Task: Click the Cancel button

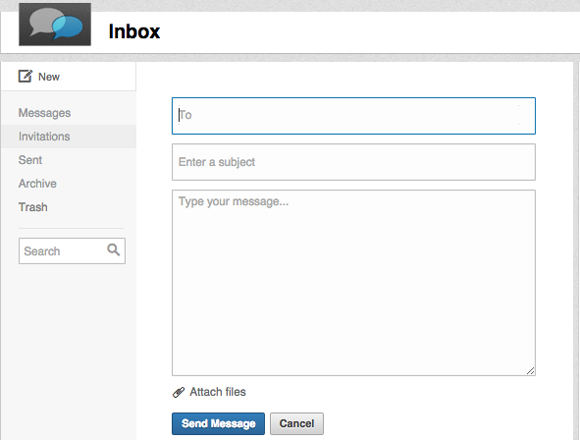Action: [297, 423]
